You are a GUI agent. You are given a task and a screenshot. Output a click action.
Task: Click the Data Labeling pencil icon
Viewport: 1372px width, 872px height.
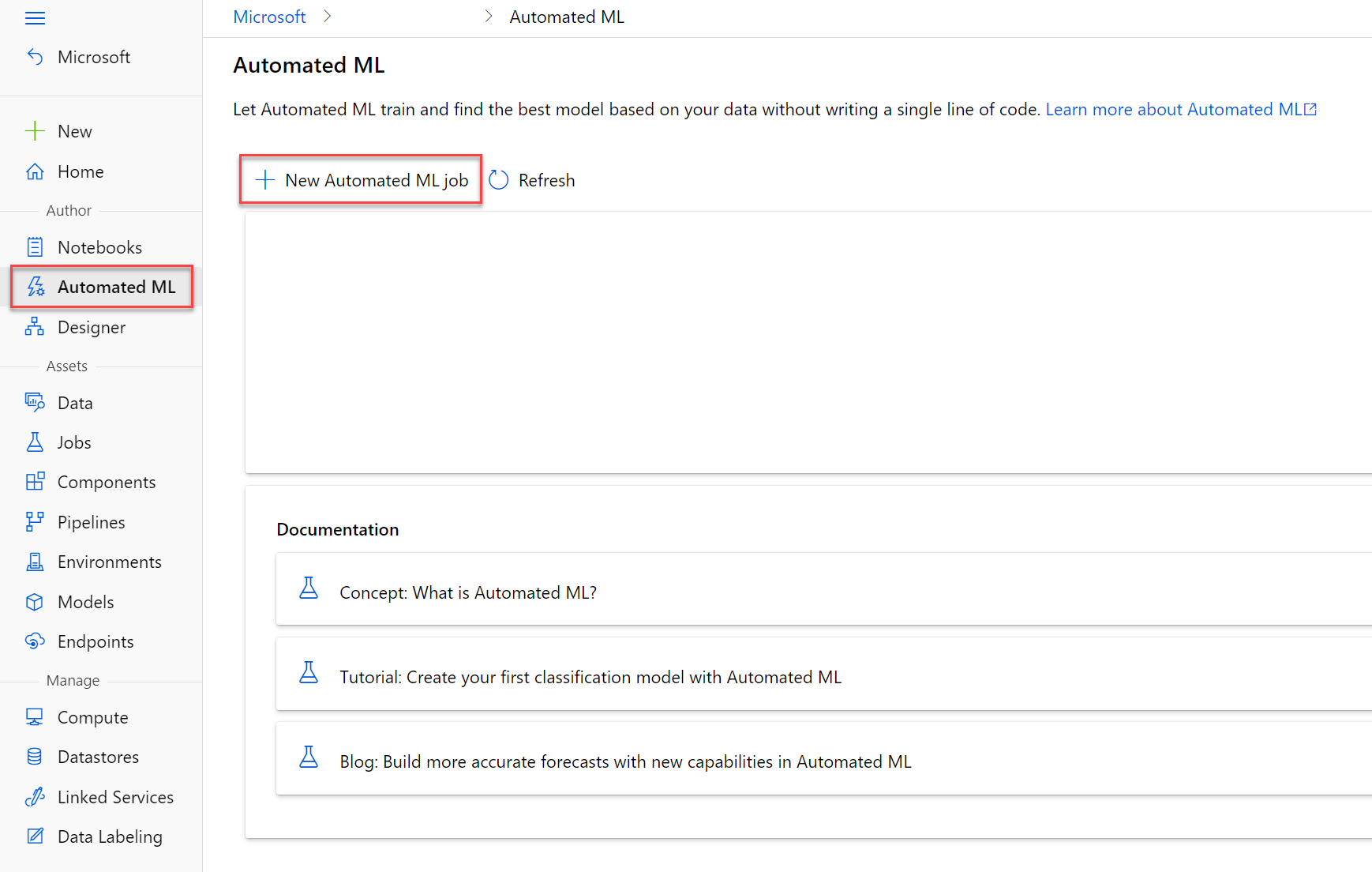tap(35, 836)
